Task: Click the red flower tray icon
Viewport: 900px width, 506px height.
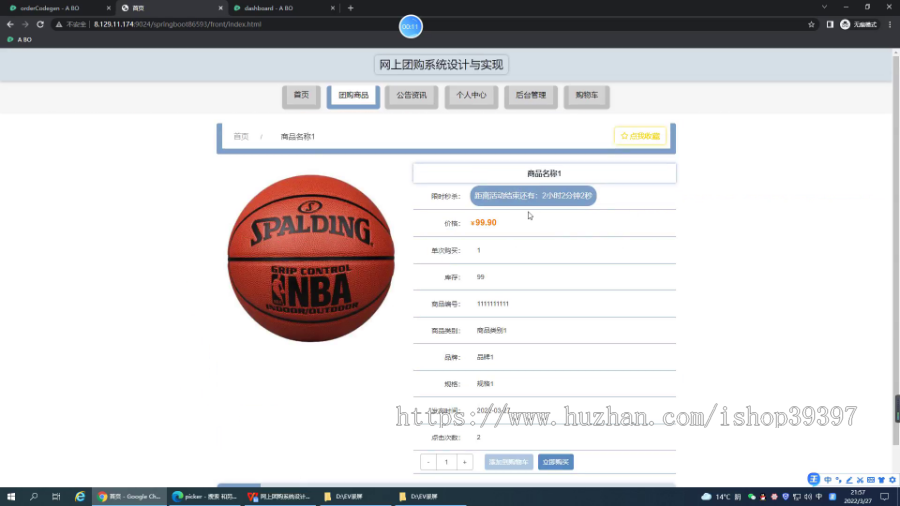Action: point(774,497)
